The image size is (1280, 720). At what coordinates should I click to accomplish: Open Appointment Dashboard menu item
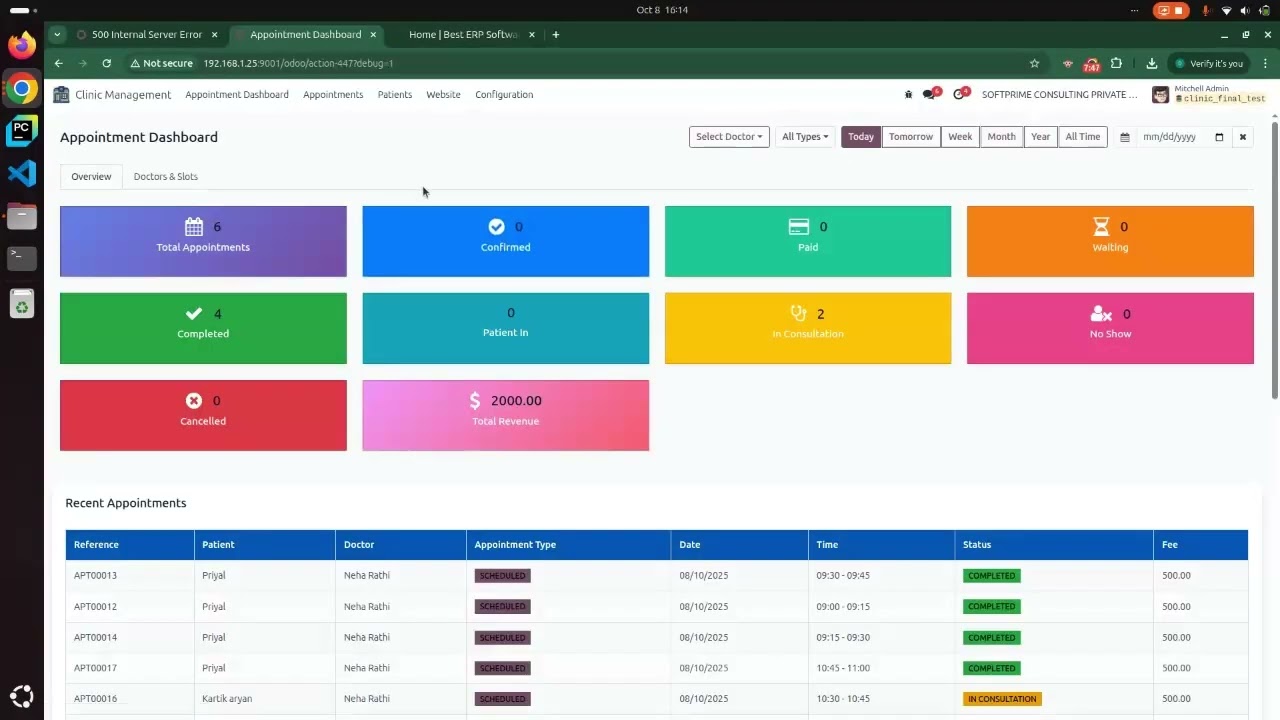237,94
